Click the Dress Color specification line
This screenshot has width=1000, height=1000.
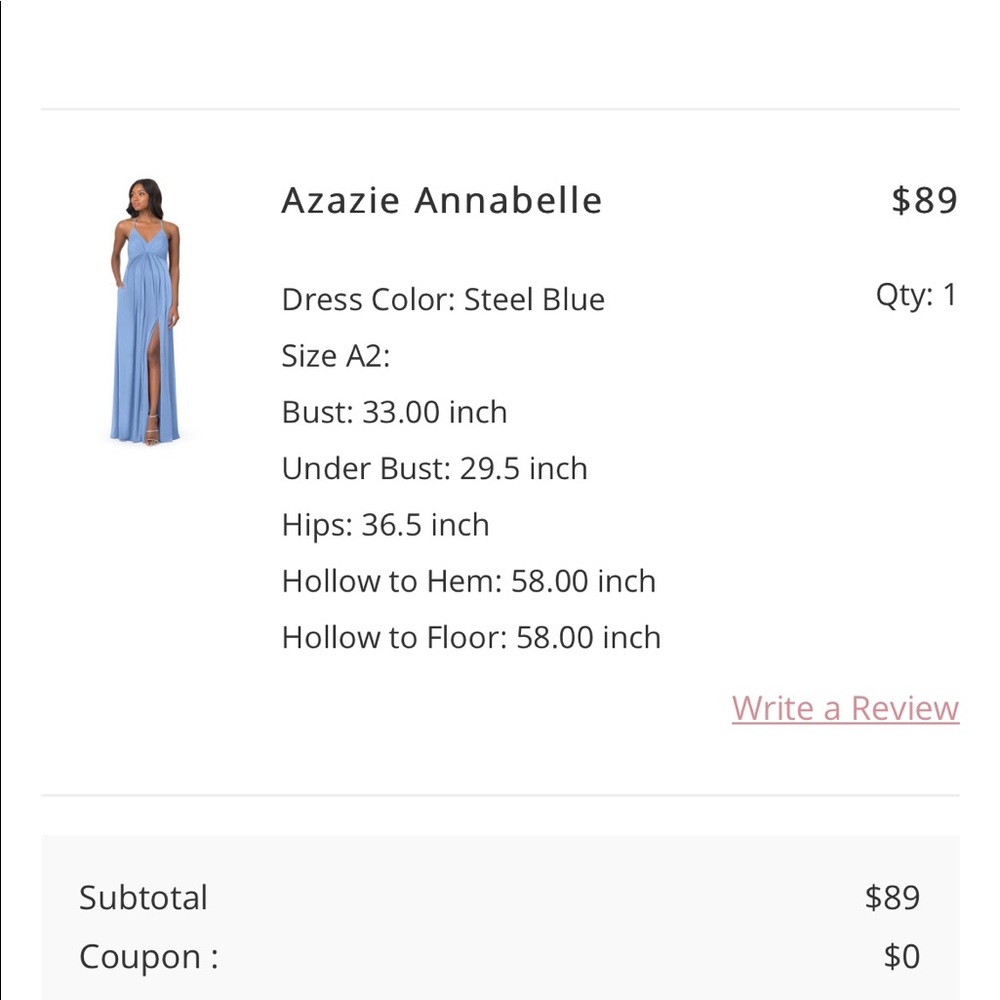442,299
